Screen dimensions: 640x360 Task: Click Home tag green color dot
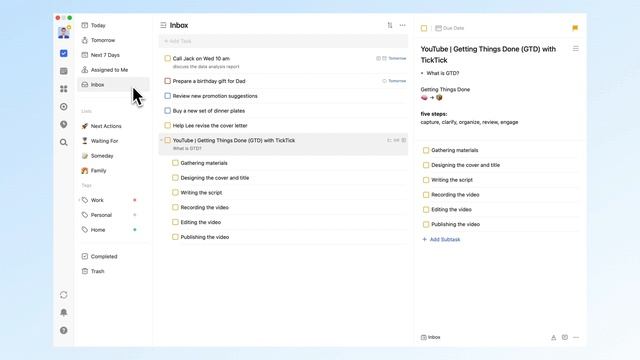click(135, 230)
